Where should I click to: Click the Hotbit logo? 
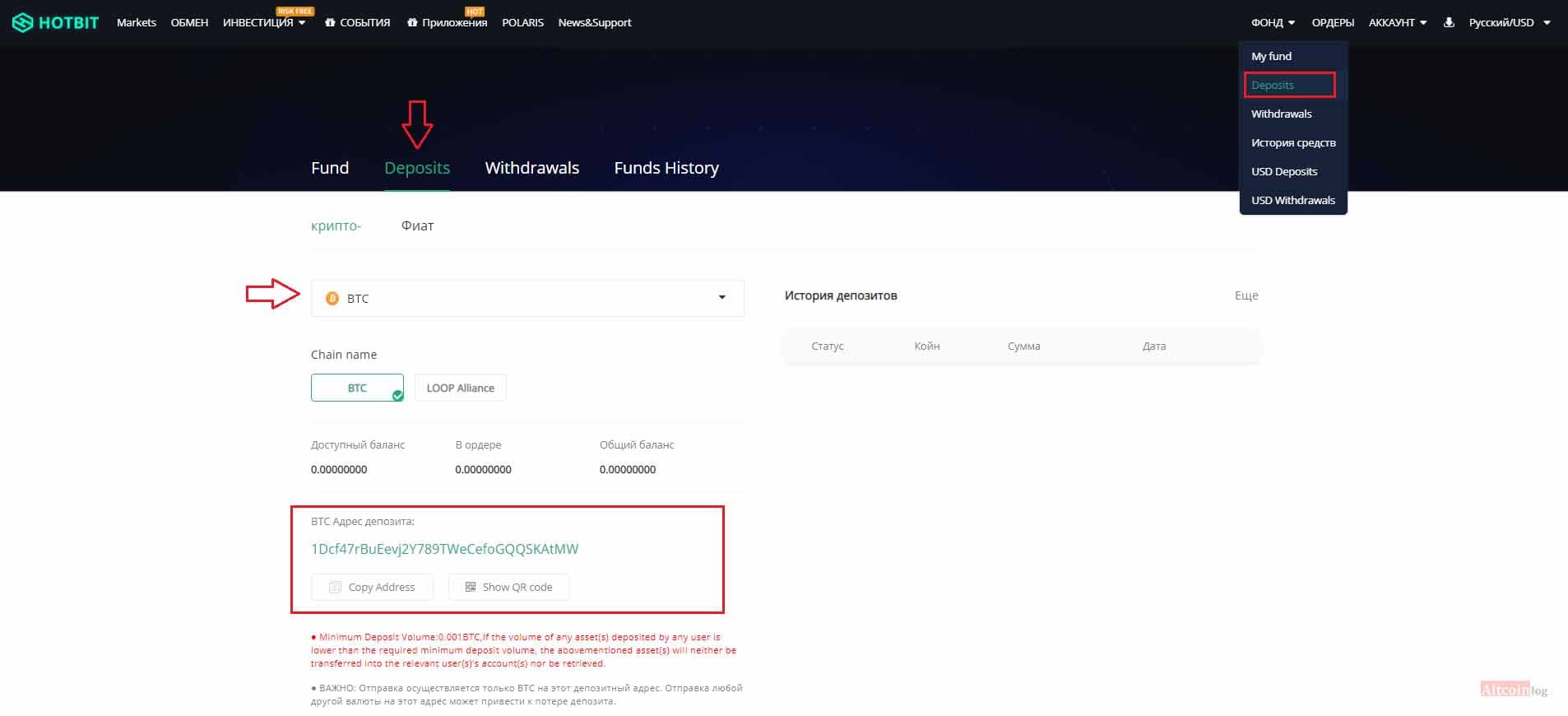coord(55,23)
